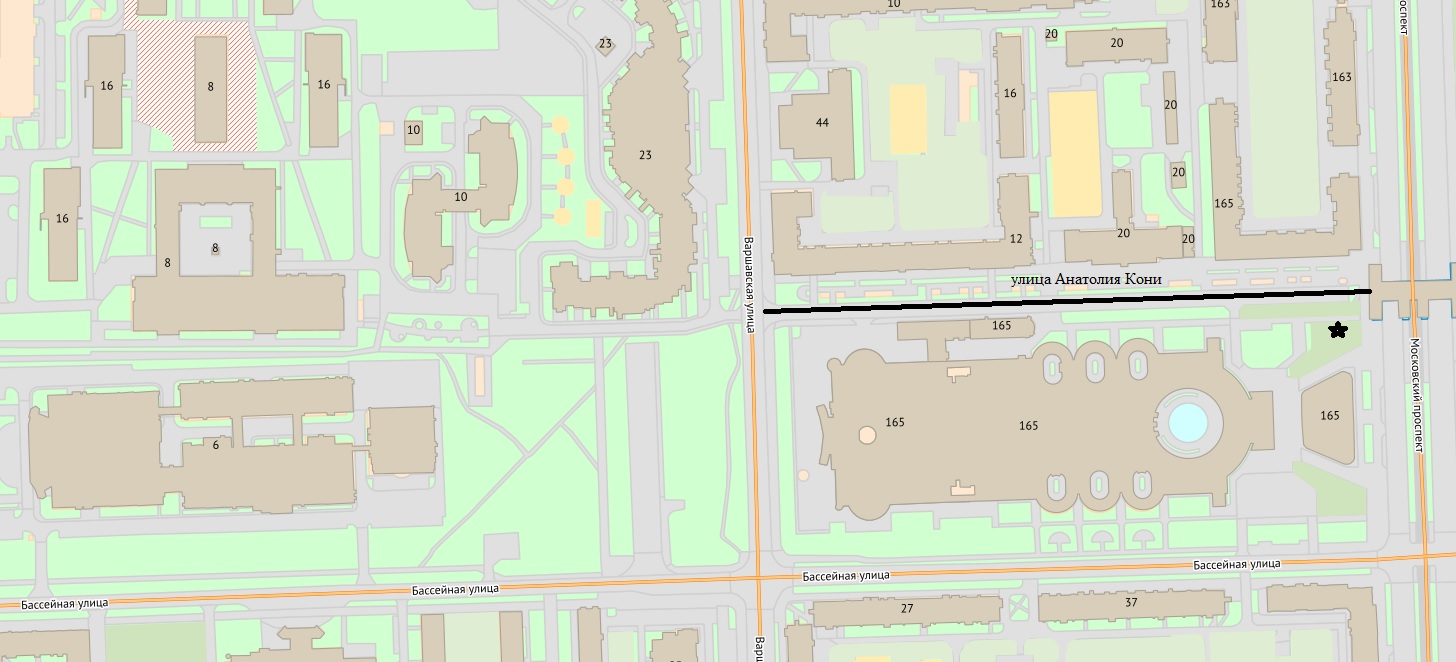Click the small square building labeled 10

click(414, 130)
